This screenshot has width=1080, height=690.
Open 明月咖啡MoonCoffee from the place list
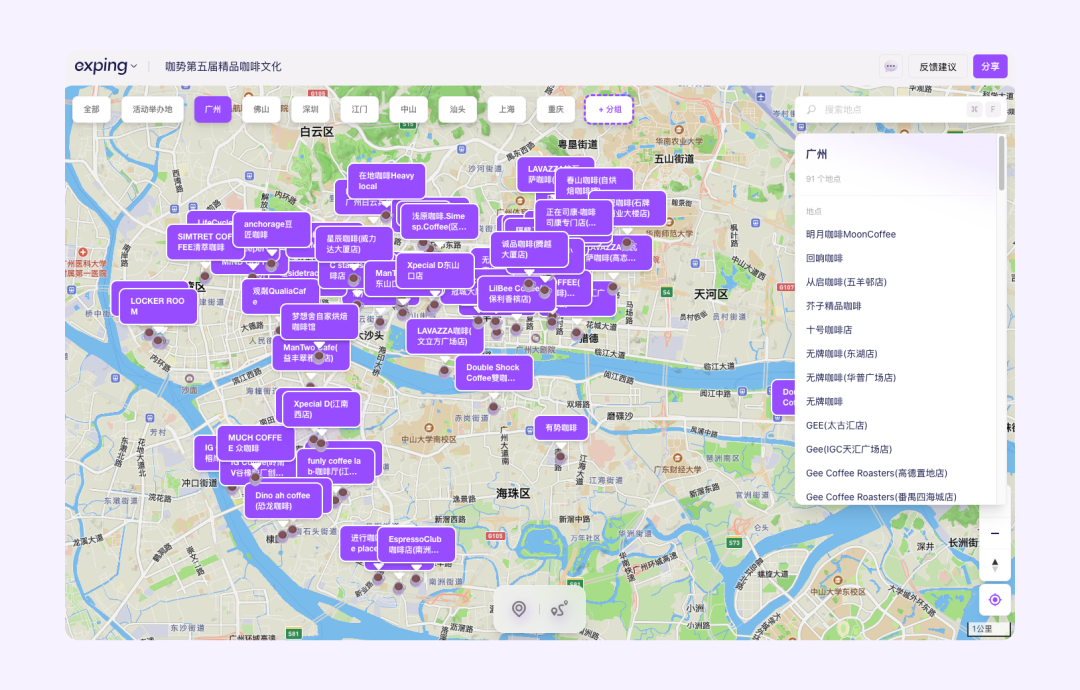(x=851, y=234)
